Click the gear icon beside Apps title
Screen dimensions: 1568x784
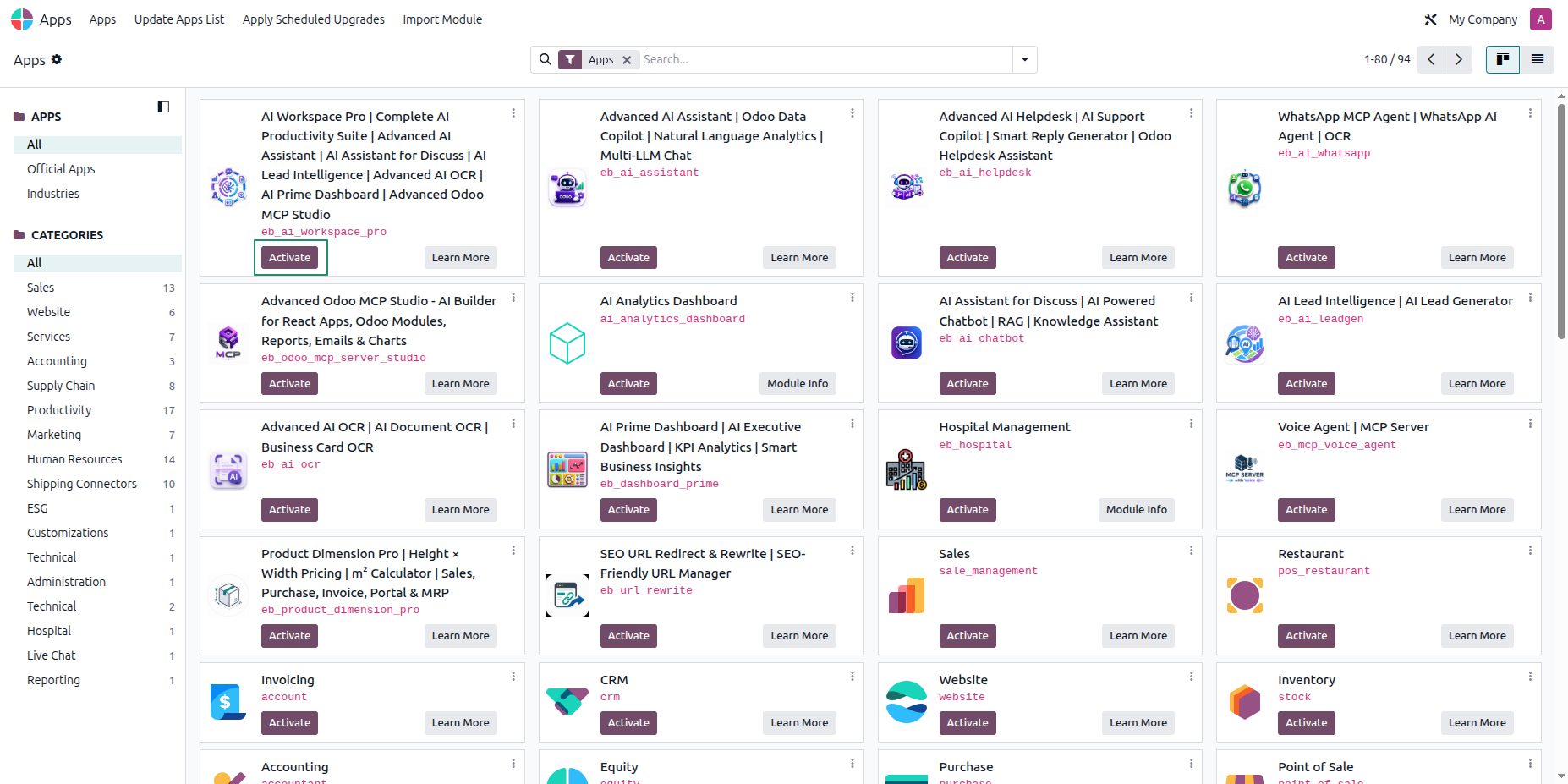click(57, 59)
